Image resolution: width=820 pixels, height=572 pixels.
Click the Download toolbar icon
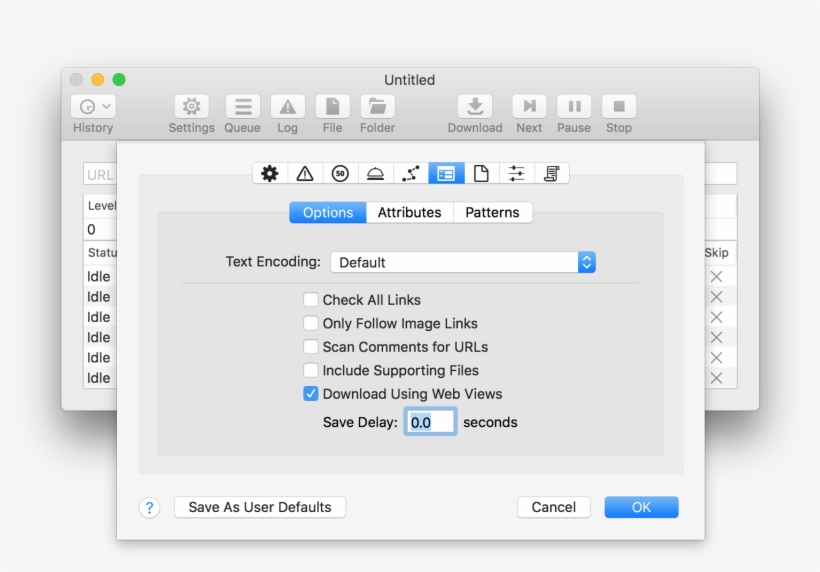point(475,107)
